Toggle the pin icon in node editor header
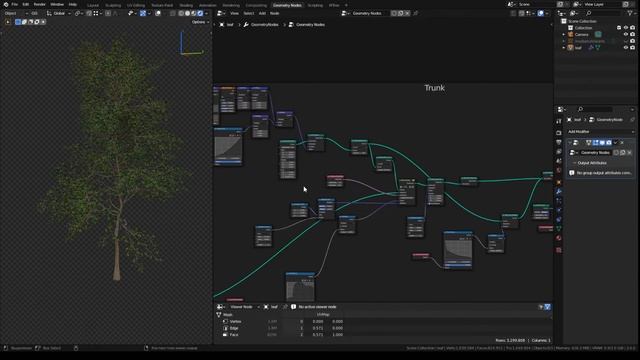Screen dimensions: 640x360 [x=416, y=13]
